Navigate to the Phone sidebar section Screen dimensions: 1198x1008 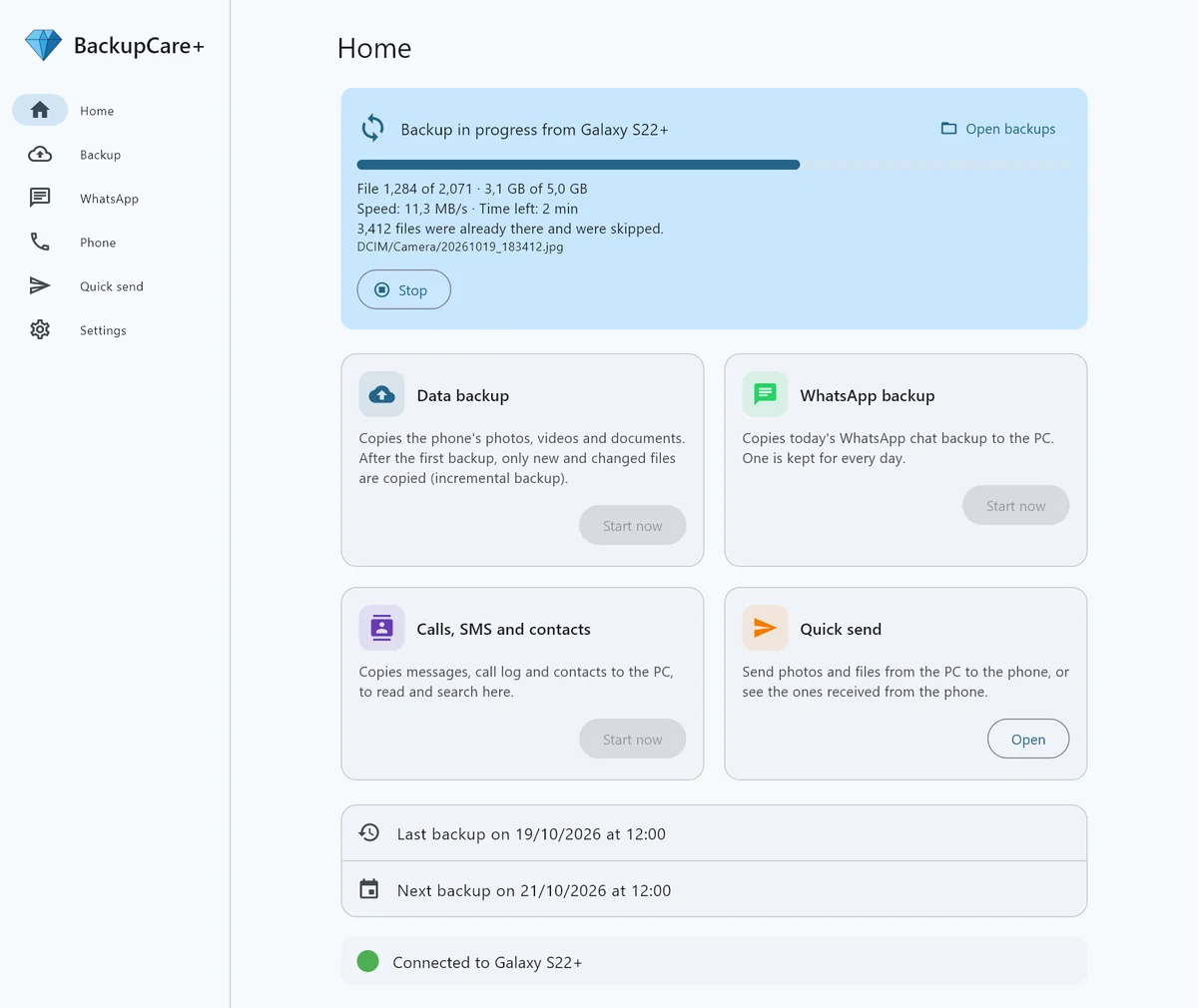(x=98, y=243)
